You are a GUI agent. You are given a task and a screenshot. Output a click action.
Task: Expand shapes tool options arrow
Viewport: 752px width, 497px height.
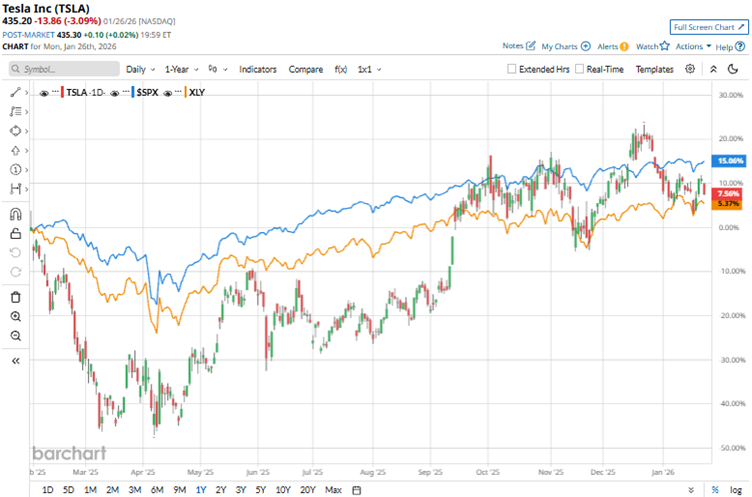click(x=27, y=131)
